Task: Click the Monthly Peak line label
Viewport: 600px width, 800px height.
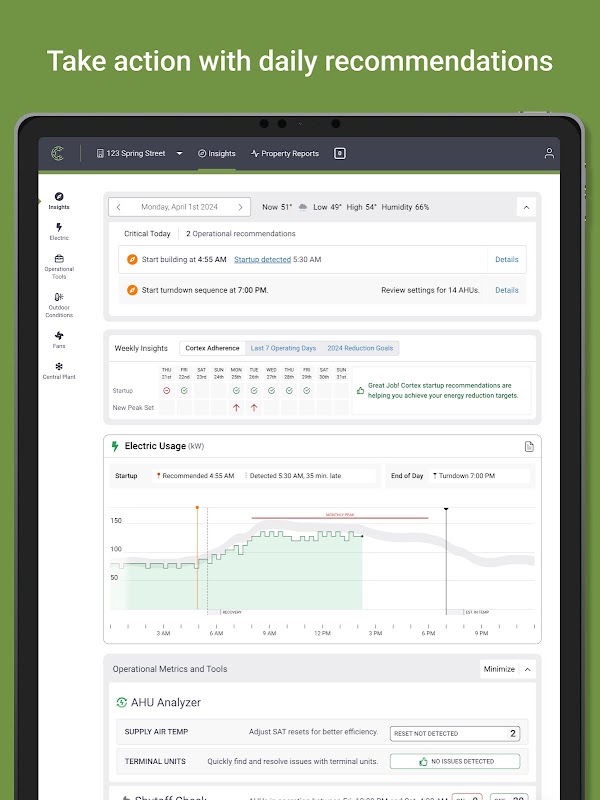Action: (340, 515)
